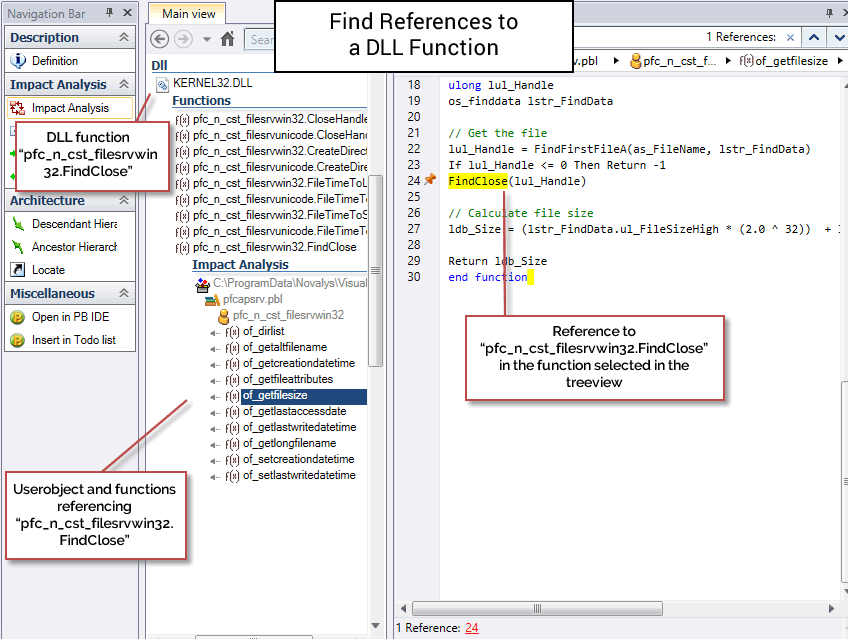Select of_getlastaccessdate in the tree
This screenshot has height=639, width=848.
[x=294, y=411]
